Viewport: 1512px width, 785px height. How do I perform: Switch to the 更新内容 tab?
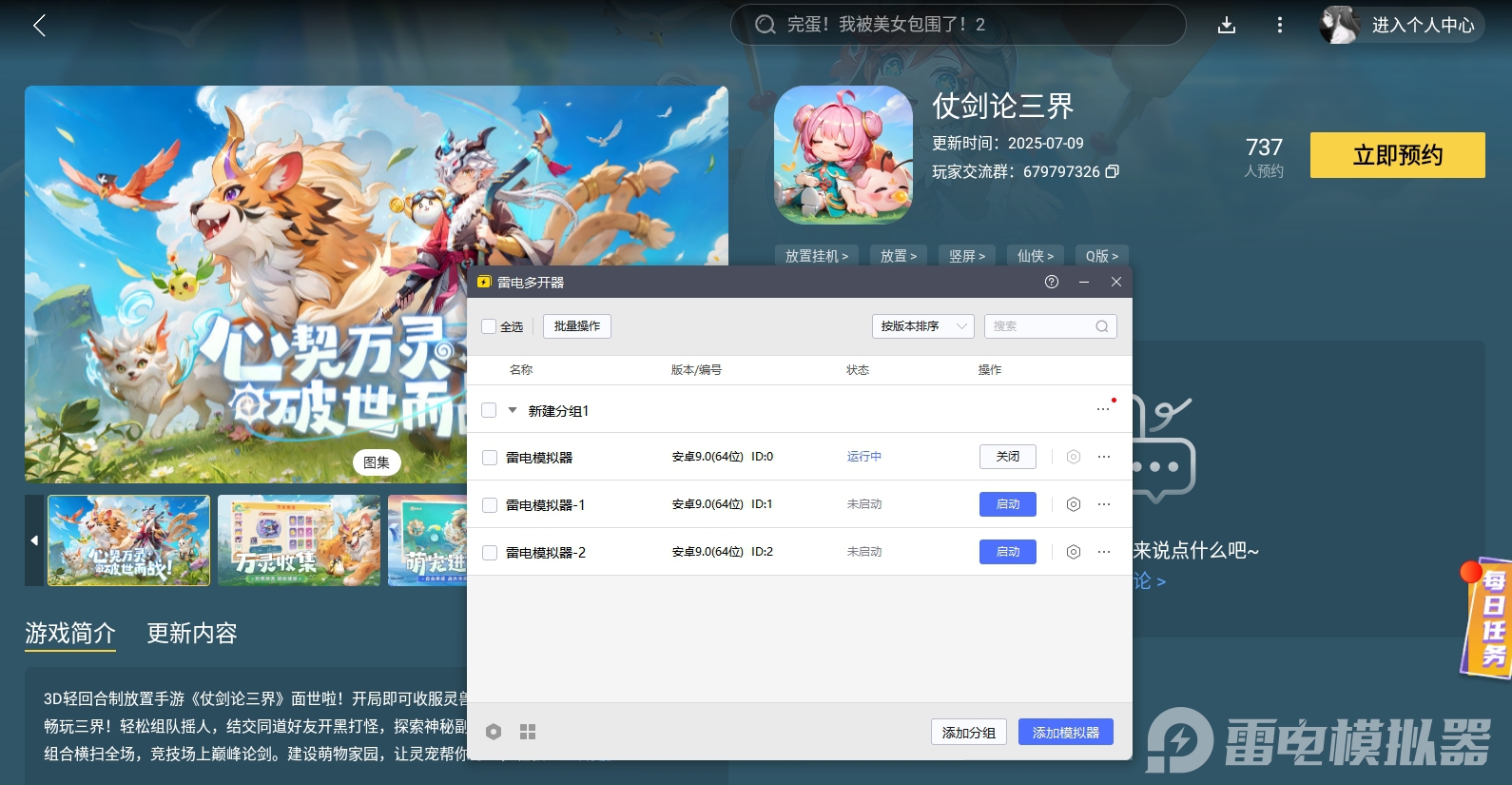coord(192,634)
